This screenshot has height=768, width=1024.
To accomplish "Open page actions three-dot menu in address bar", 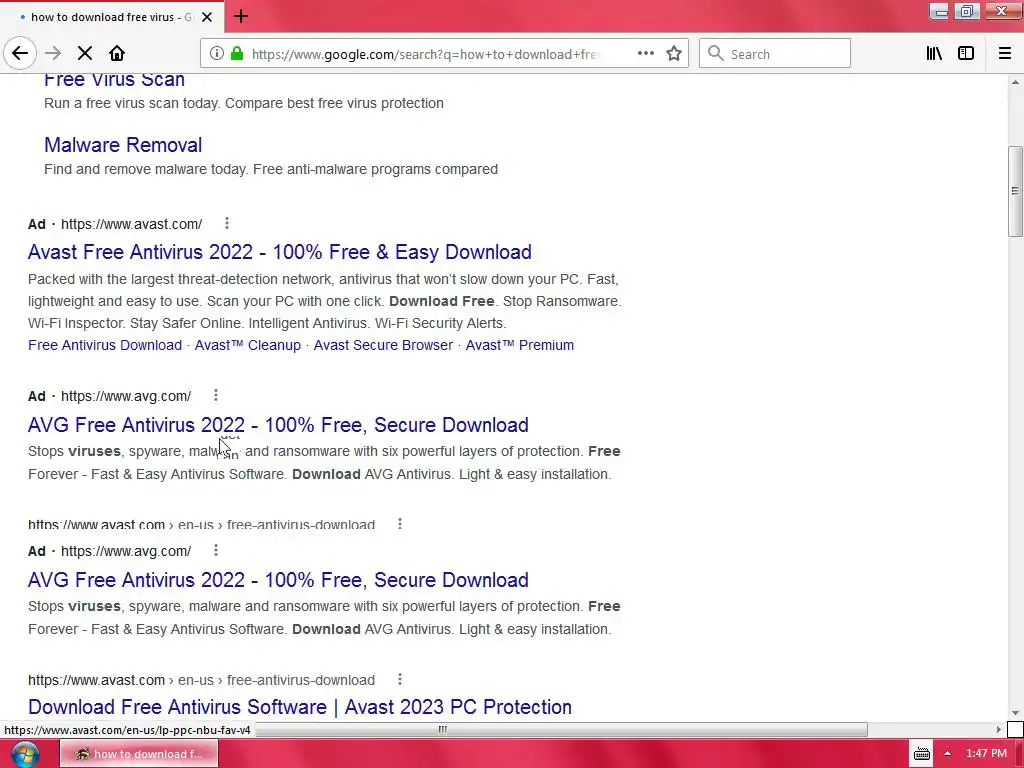I will point(646,54).
